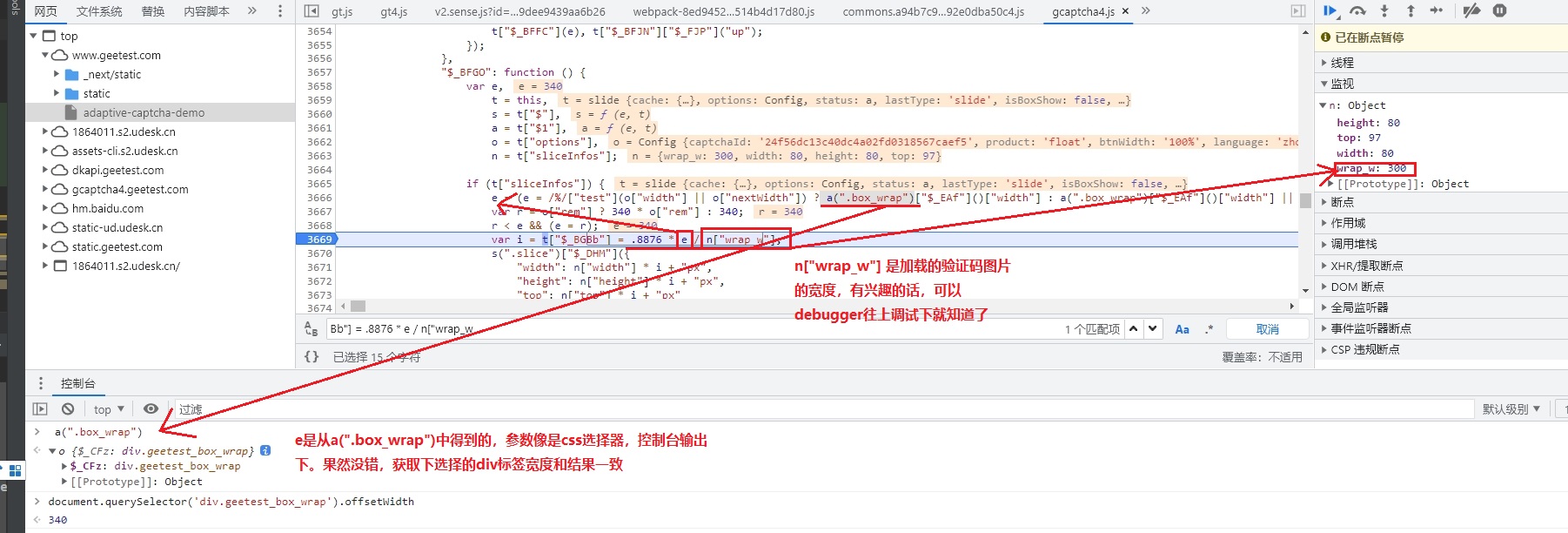The image size is (1568, 533).
Task: Jump to next search match
Action: (1153, 328)
